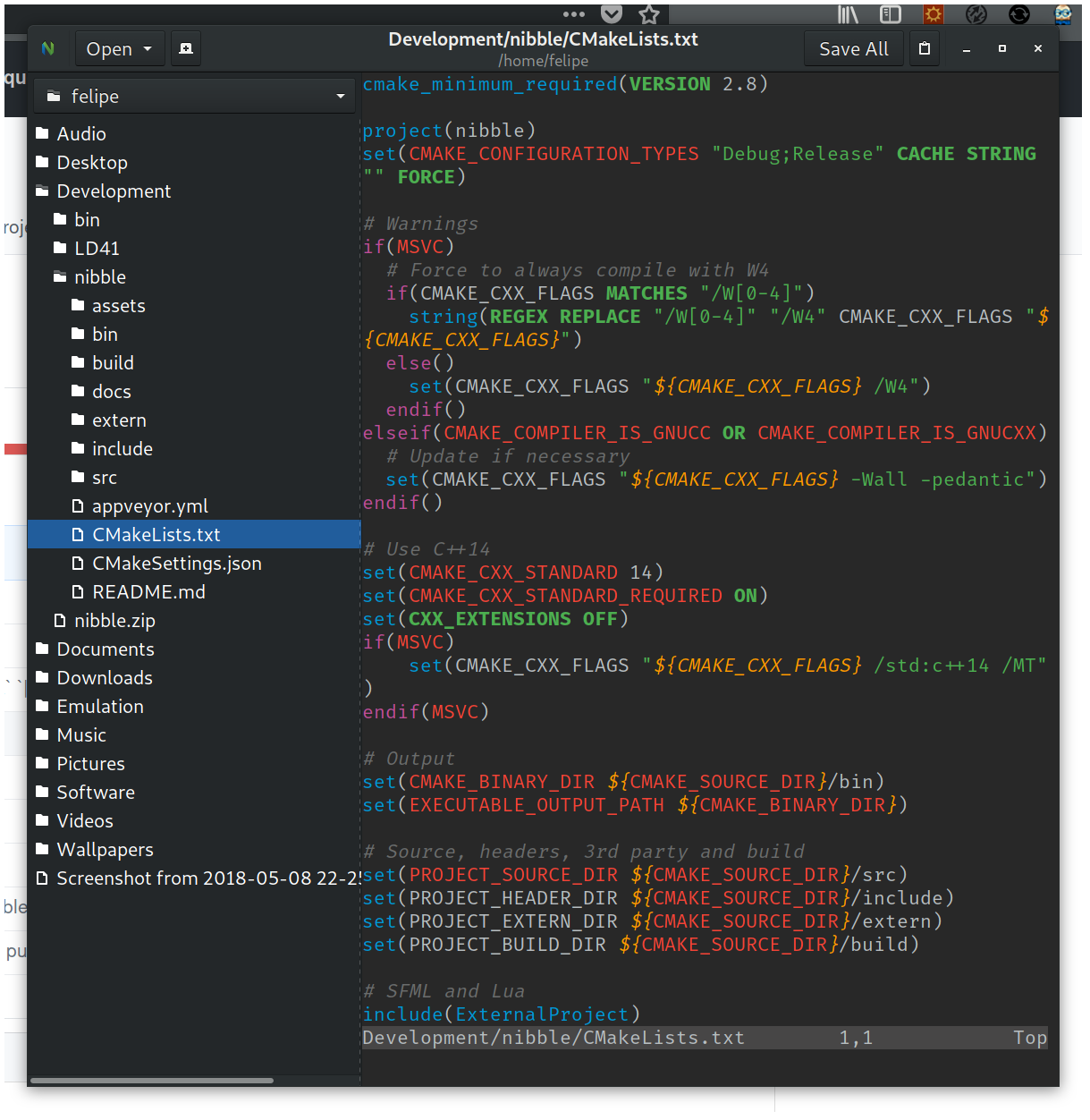Click the orange extension icon in the Firefox toolbar

click(x=934, y=13)
